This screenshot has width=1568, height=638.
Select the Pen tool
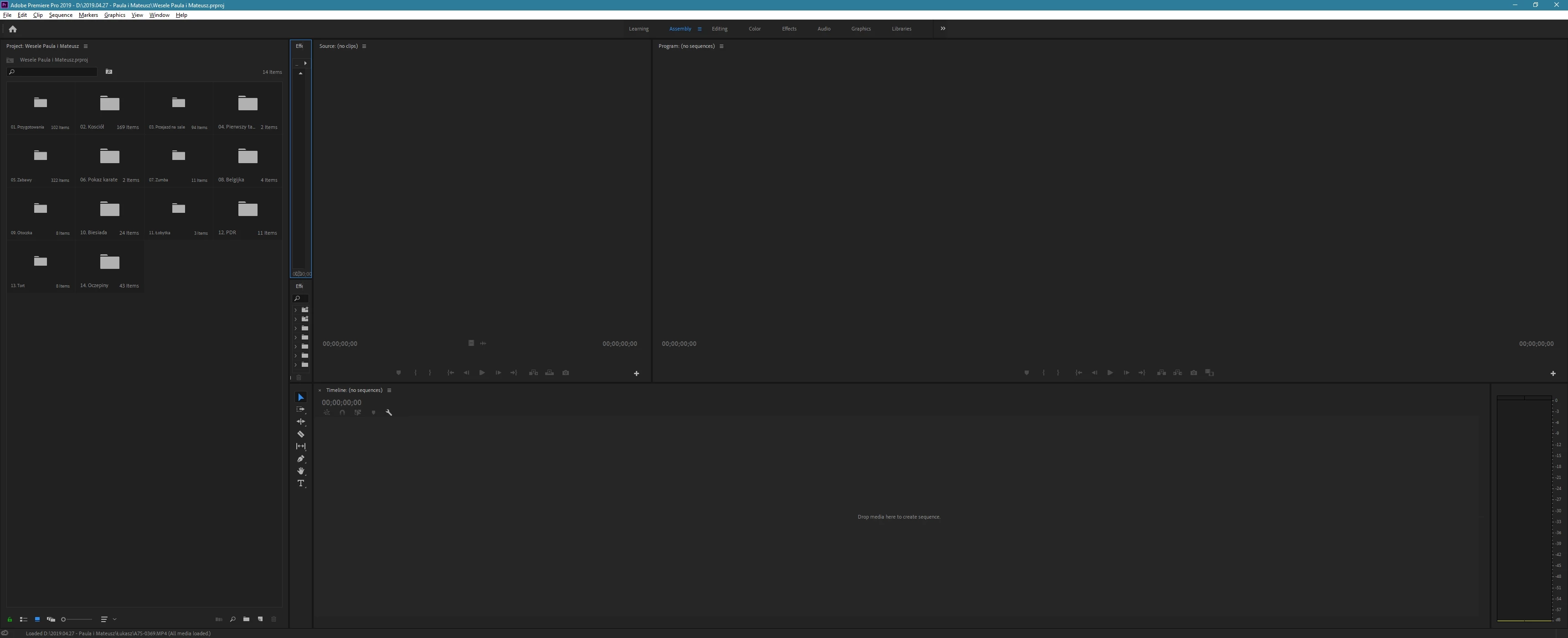point(301,458)
